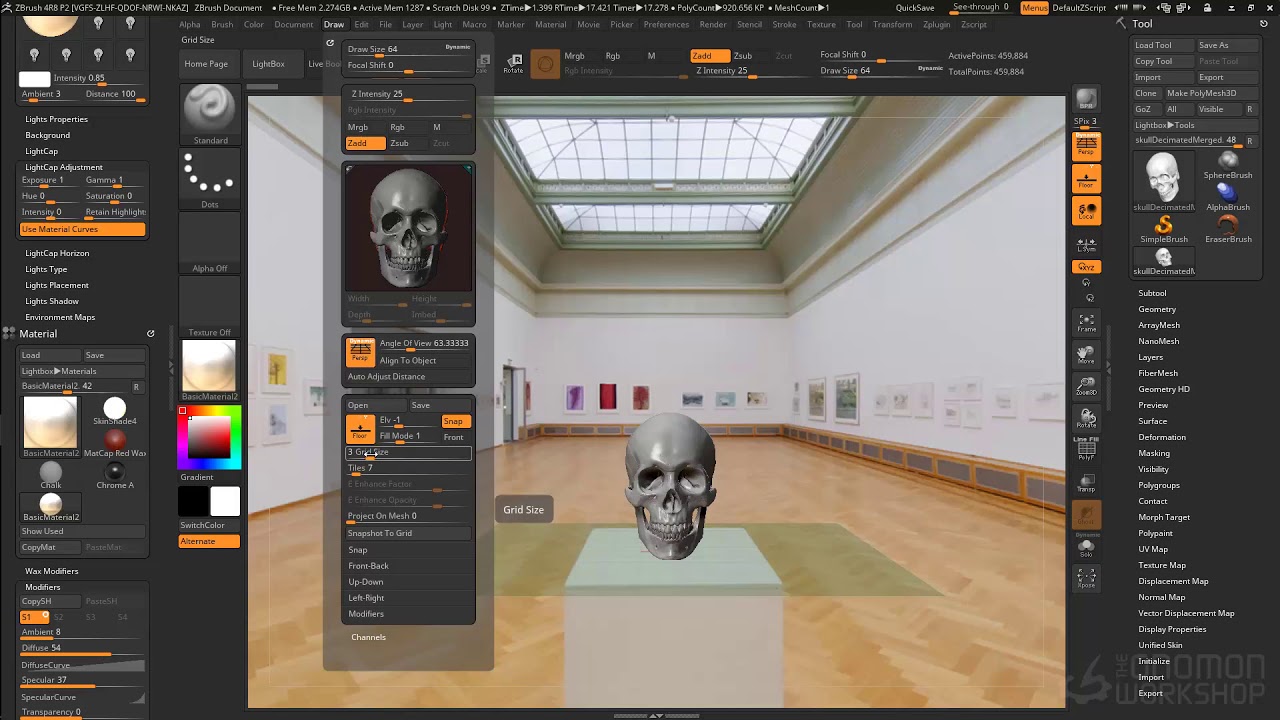Viewport: 1280px width, 720px height.
Task: Click the BPR render icon
Action: click(x=1086, y=100)
